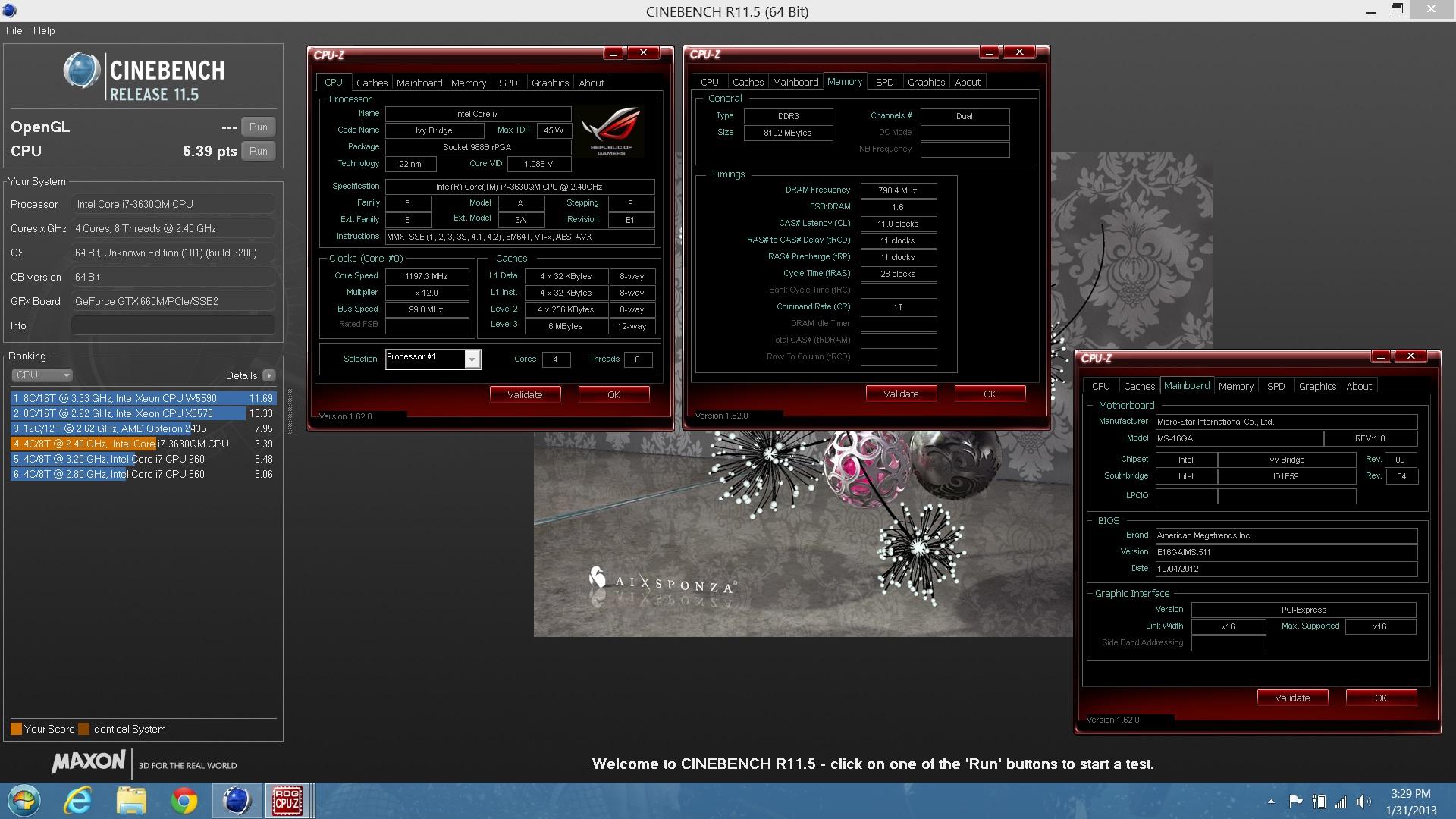
Task: Switch to ROG CPU-Z taskbar icon
Action: point(287,801)
